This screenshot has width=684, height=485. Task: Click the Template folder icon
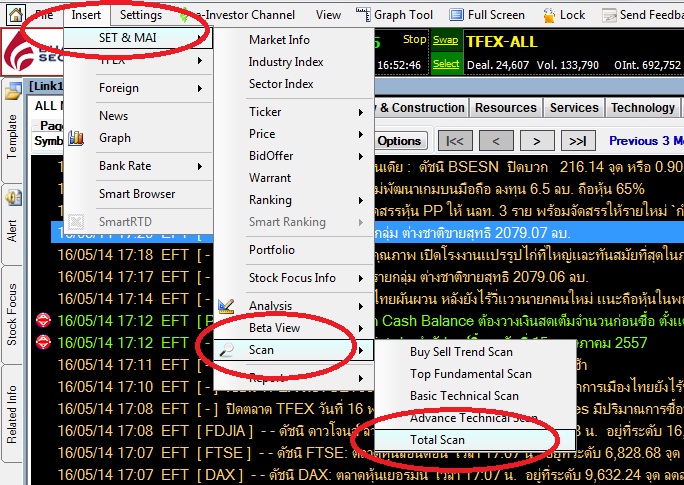tap(13, 91)
